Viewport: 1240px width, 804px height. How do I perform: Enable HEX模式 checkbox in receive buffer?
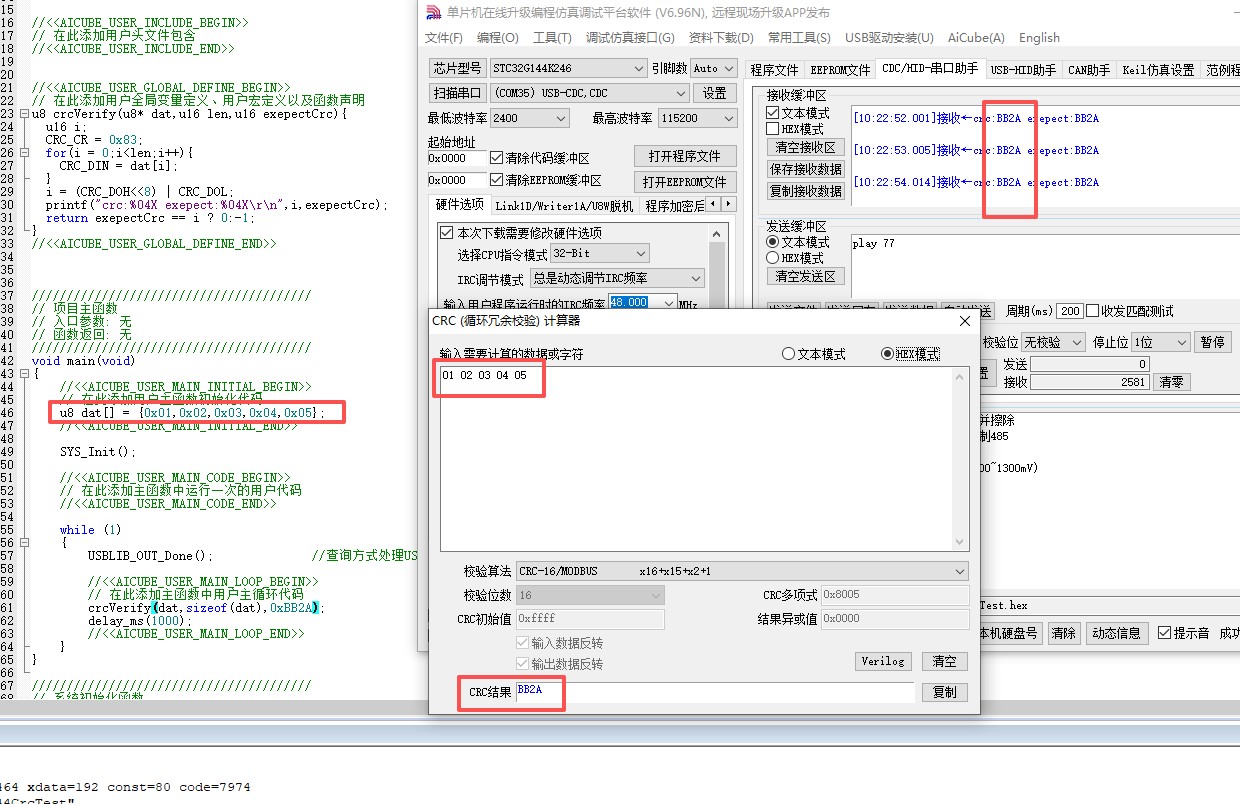pos(773,129)
